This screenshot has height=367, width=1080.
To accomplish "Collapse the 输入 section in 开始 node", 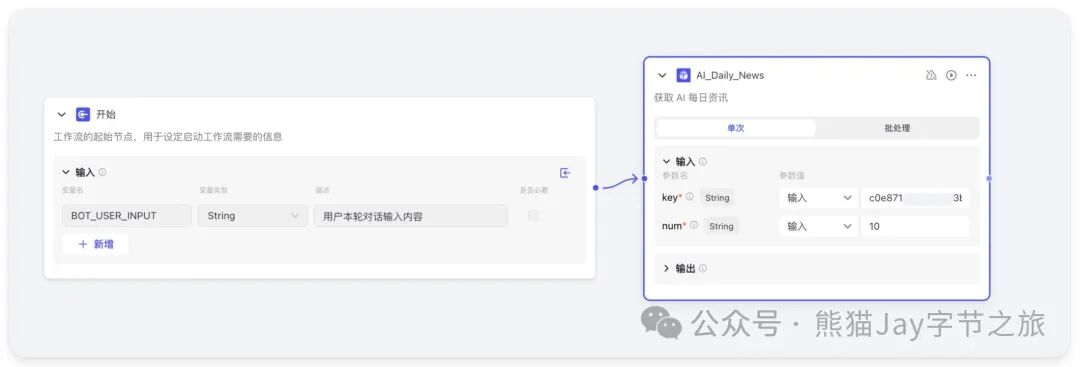I will pos(66,172).
